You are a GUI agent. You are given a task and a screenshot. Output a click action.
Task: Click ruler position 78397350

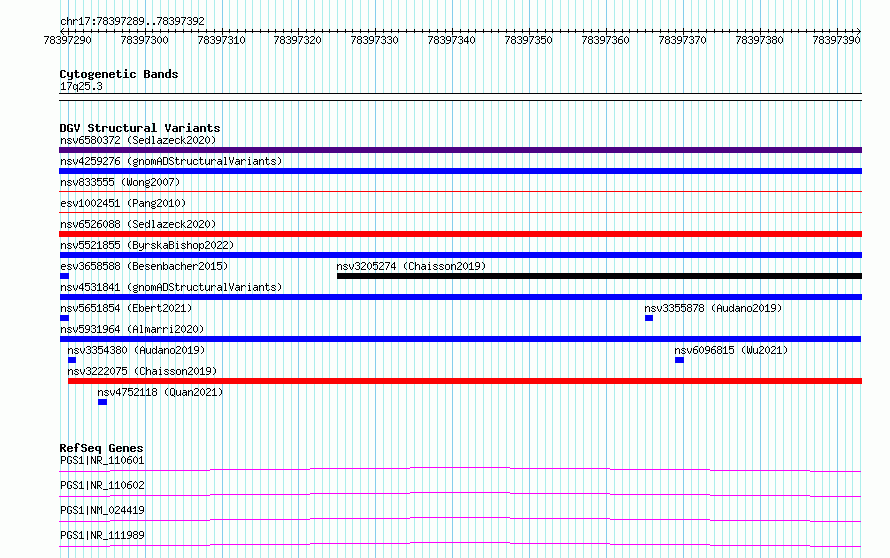click(x=528, y=40)
